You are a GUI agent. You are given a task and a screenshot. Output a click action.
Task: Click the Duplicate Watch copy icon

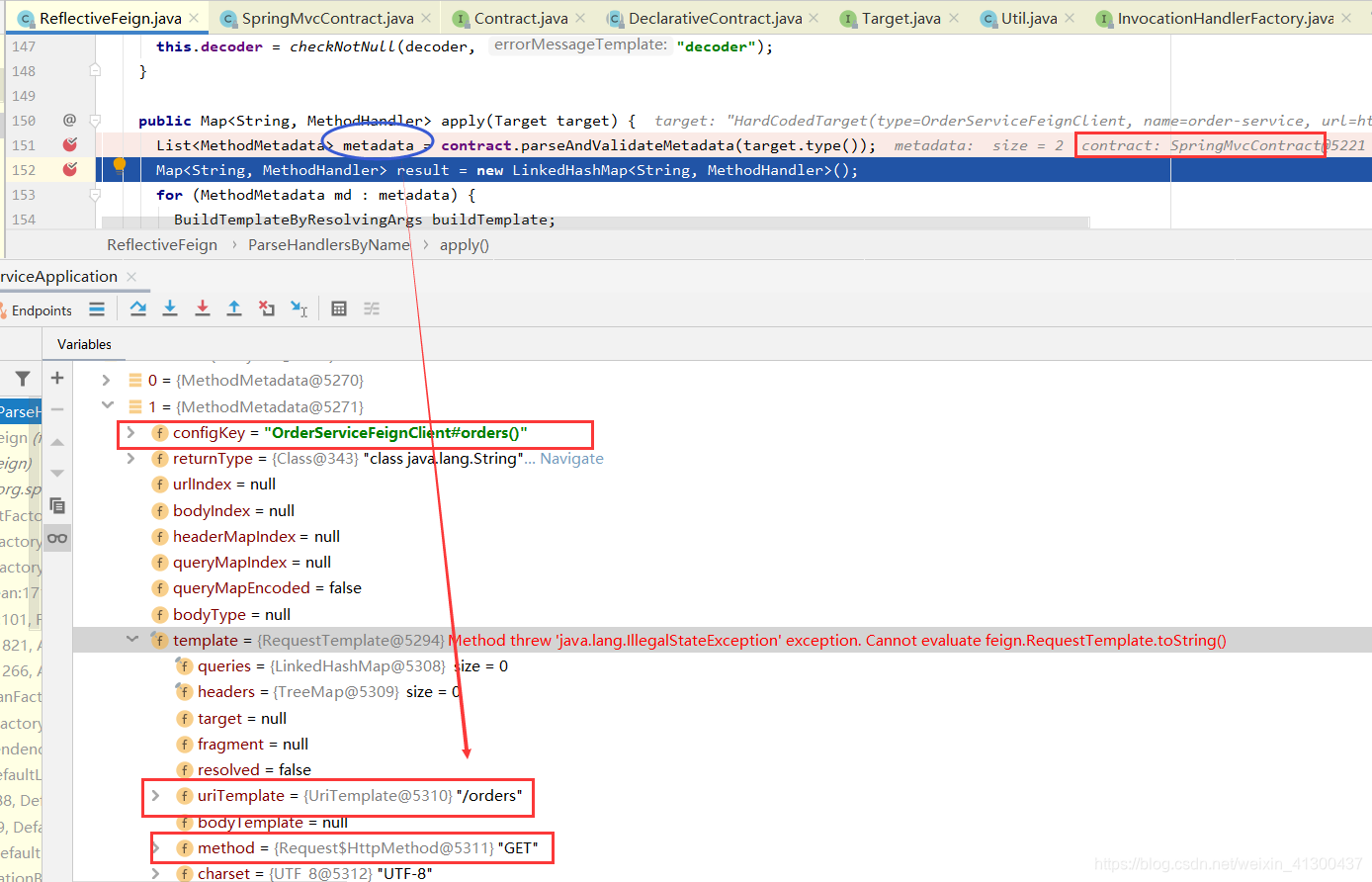click(57, 505)
